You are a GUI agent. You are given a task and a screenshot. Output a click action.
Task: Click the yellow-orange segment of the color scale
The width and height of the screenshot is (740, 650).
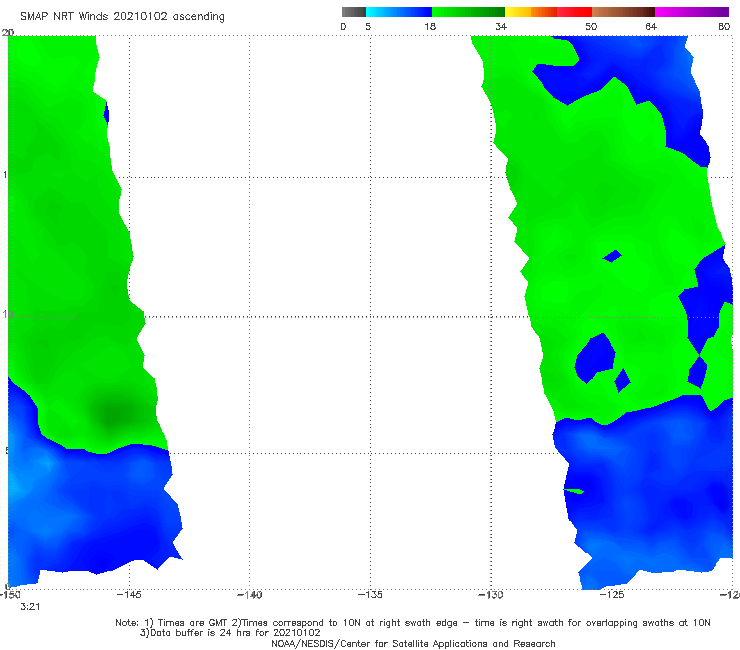[531, 12]
